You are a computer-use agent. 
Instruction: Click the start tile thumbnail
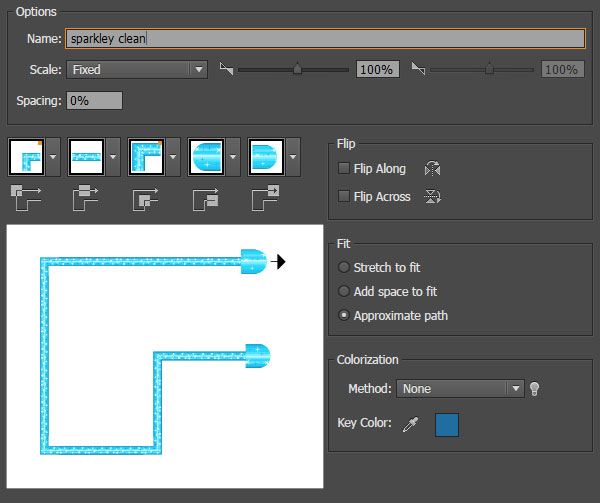coord(205,157)
